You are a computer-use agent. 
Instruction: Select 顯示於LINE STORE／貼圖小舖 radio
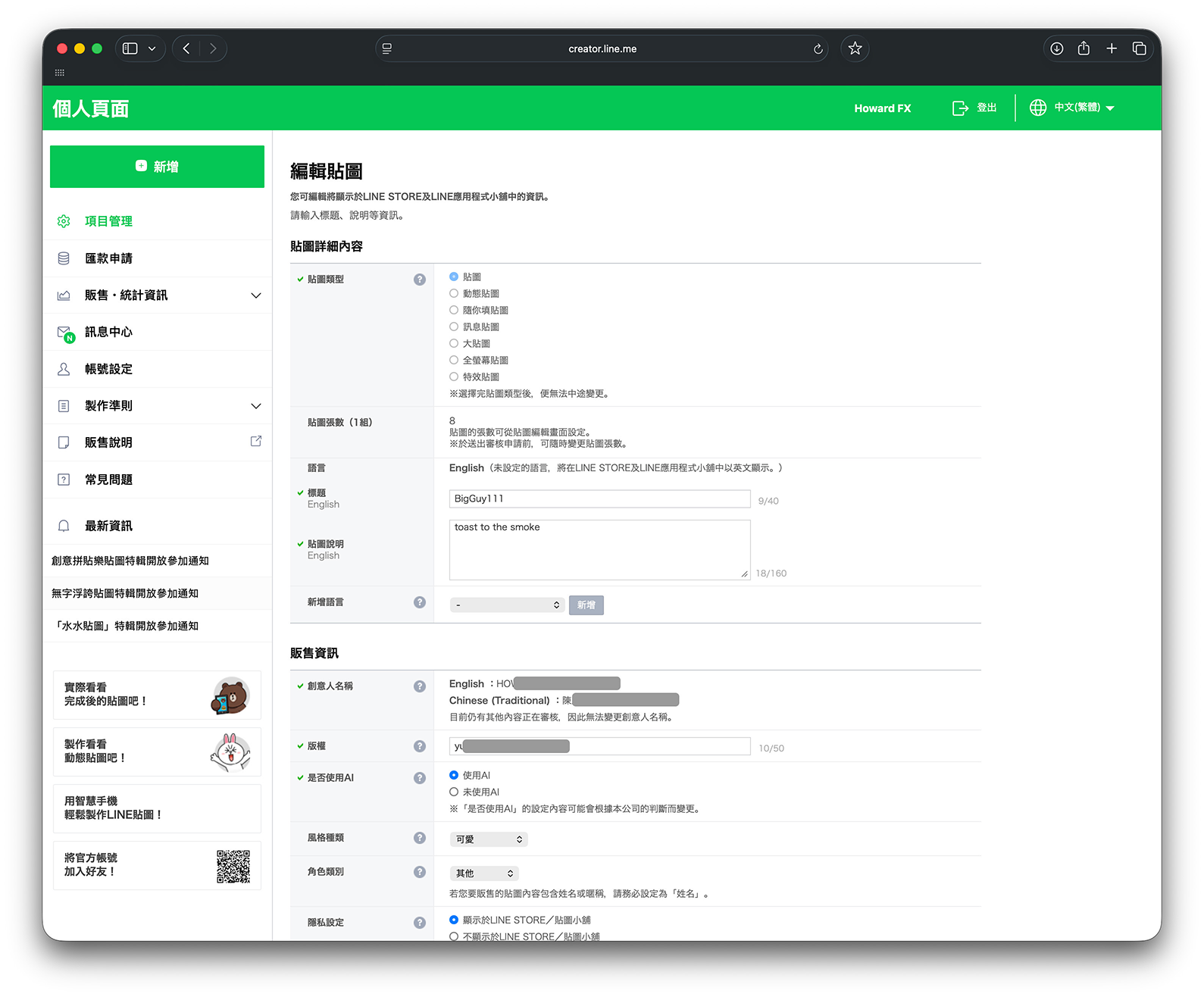(454, 920)
